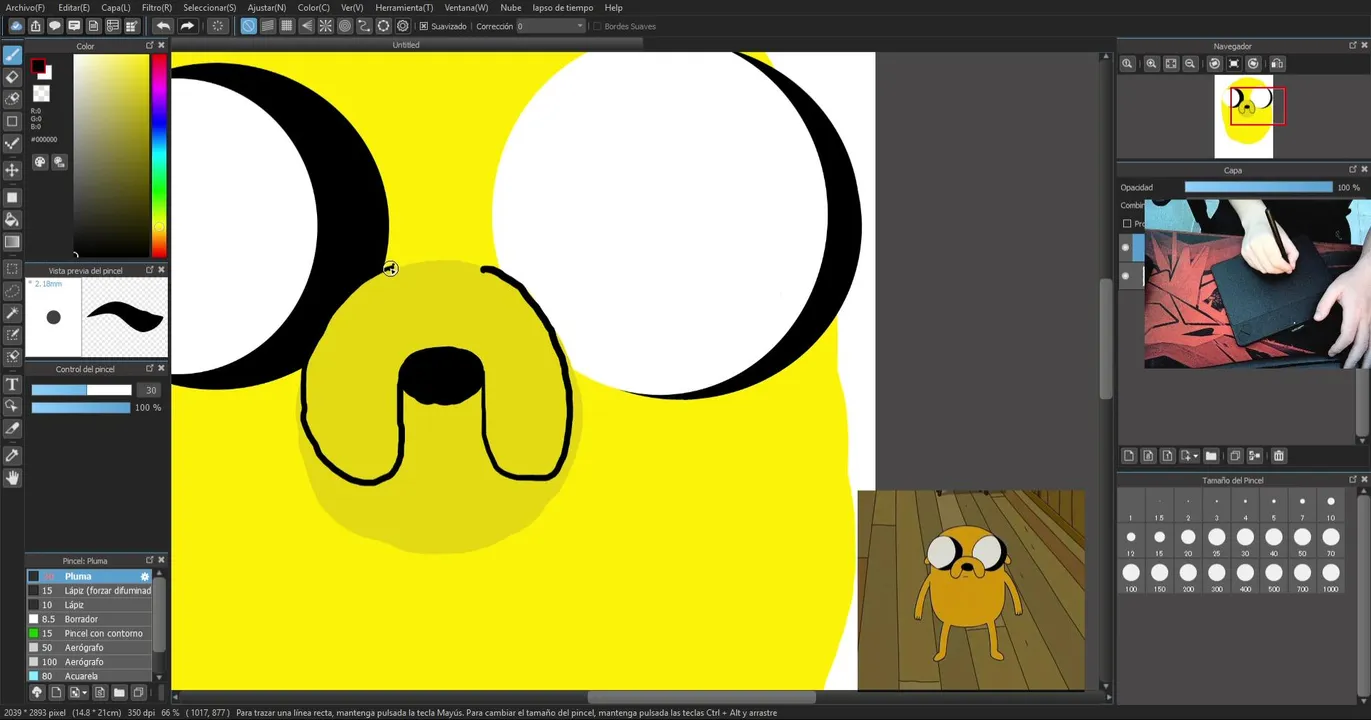1371x720 pixels.
Task: Click the new layer icon in Capa panel
Action: tap(1129, 456)
